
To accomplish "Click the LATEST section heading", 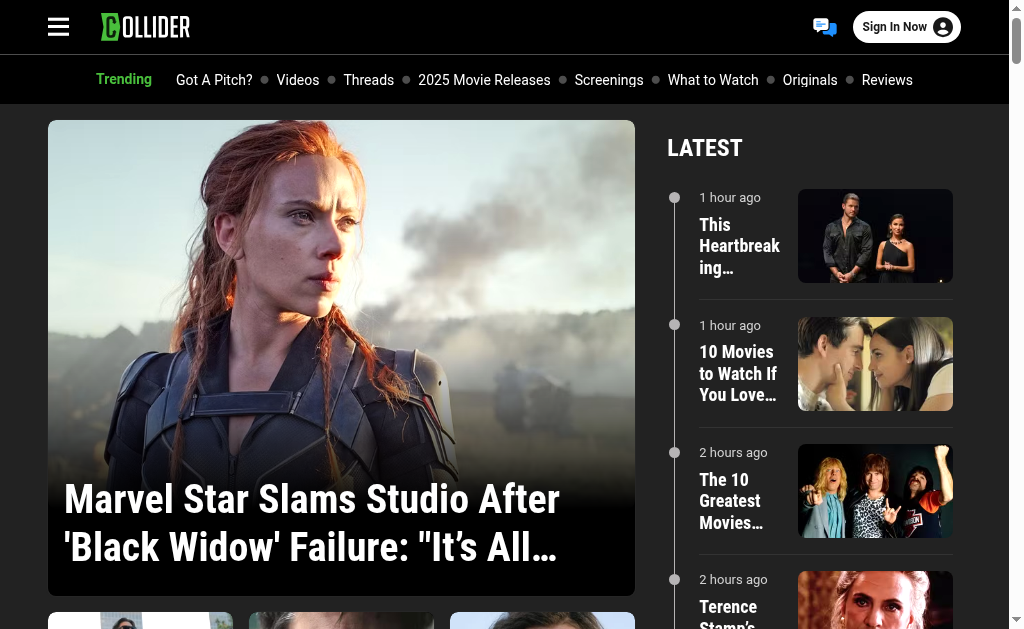I will pos(705,148).
